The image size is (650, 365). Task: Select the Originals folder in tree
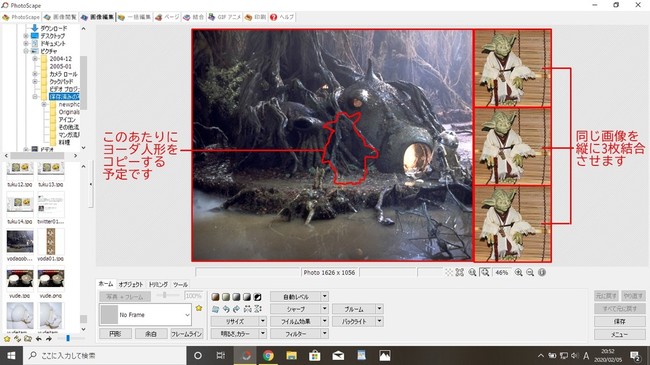(69, 112)
